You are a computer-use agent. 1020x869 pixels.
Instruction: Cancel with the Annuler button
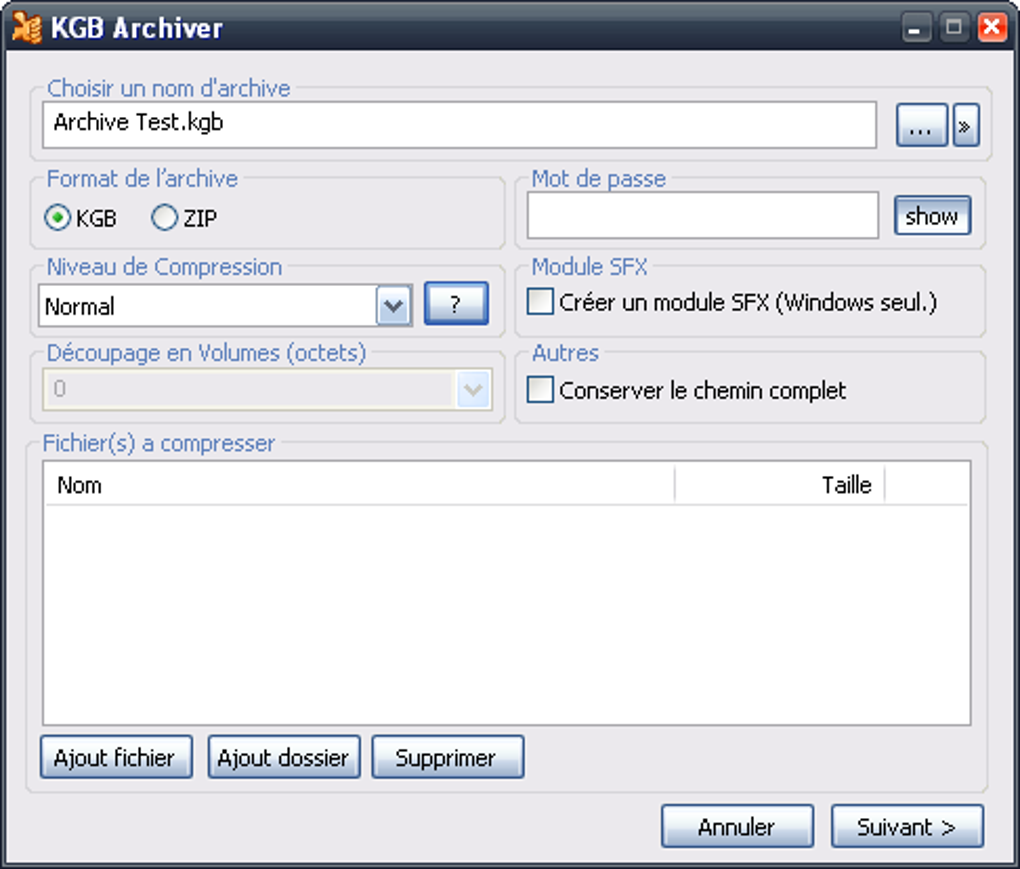(x=737, y=826)
